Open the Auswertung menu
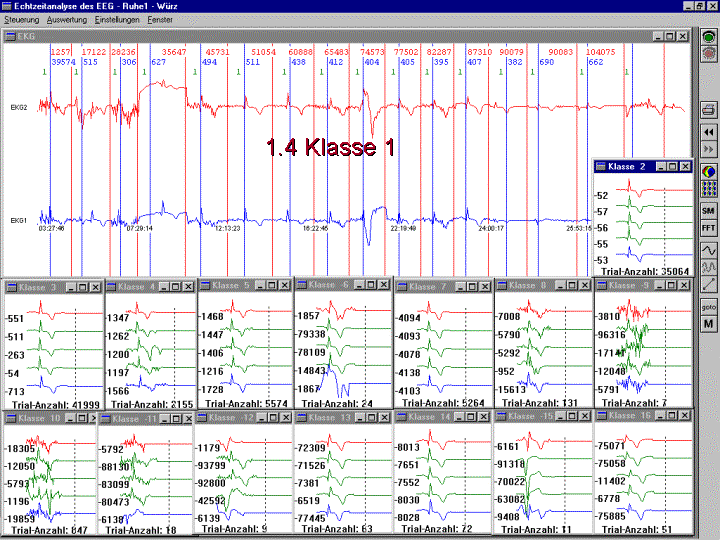Viewport: 720px width, 540px height. click(x=66, y=20)
